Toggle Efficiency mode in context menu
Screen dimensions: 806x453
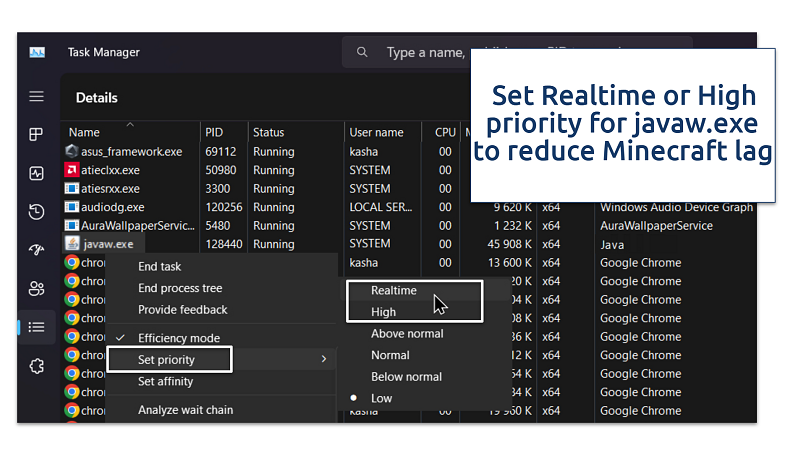178,338
